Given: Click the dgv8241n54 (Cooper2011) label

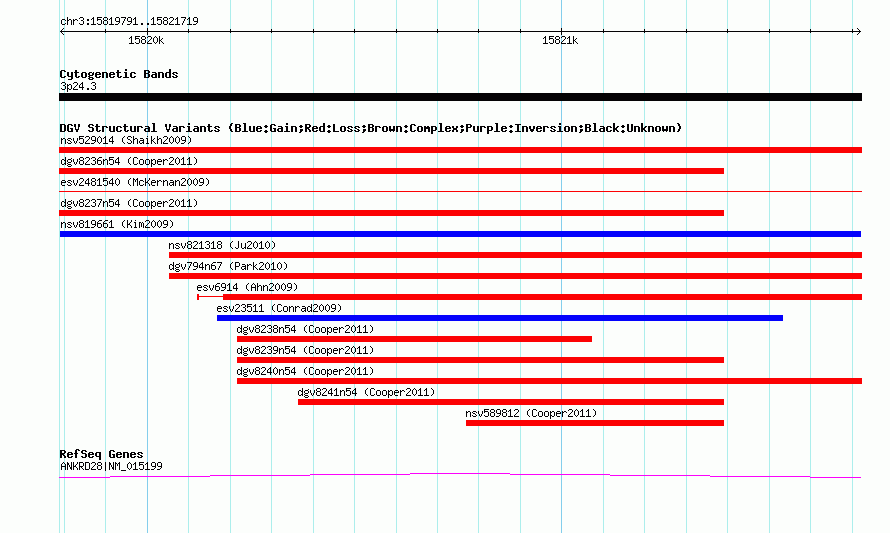Looking at the screenshot, I should [366, 392].
